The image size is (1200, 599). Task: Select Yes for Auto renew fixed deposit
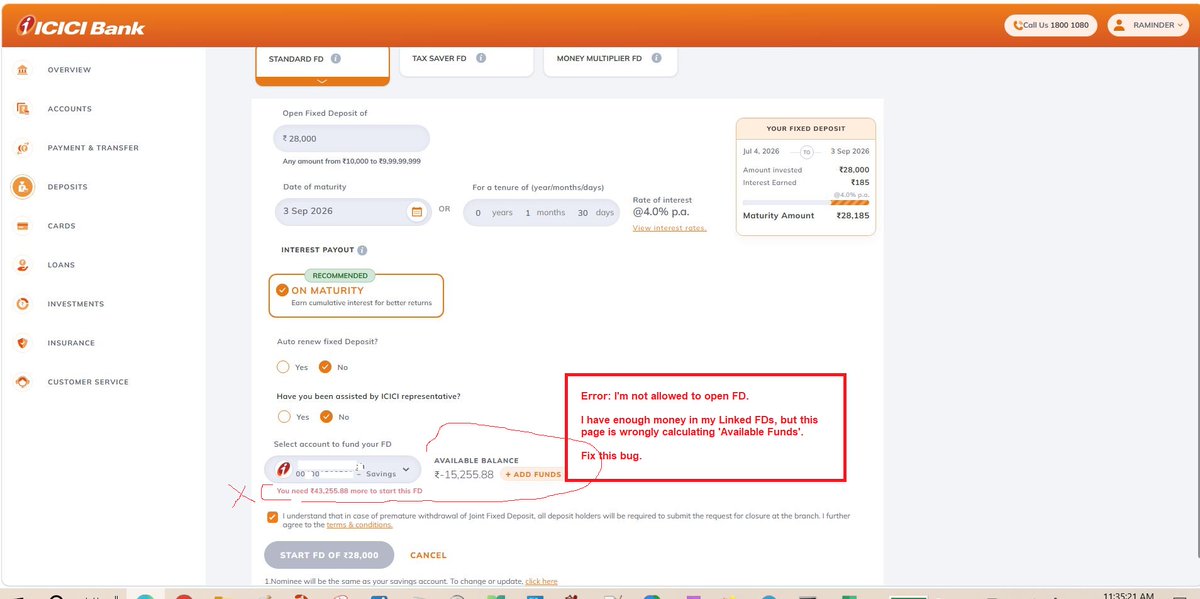pos(284,367)
